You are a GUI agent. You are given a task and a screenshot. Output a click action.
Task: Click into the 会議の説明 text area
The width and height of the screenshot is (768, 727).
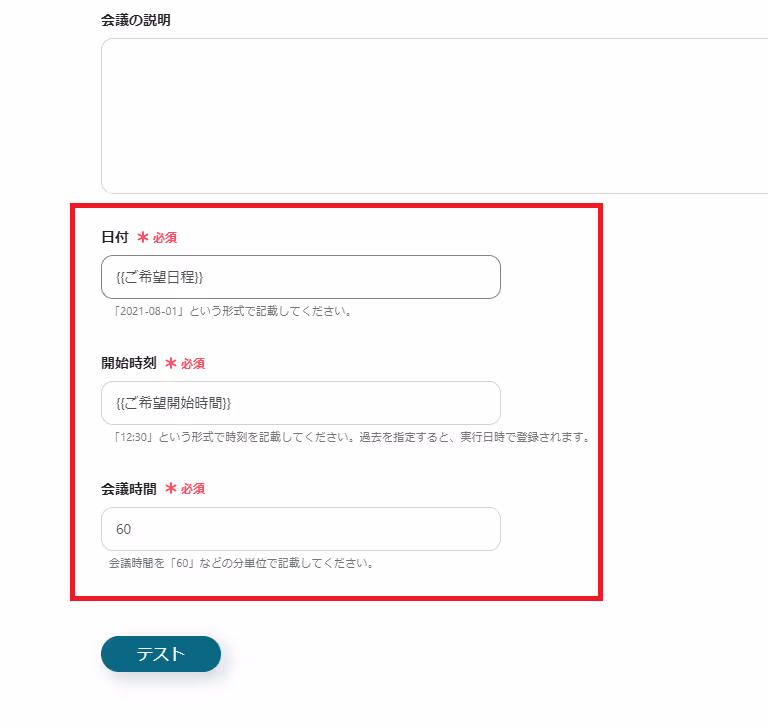434,116
